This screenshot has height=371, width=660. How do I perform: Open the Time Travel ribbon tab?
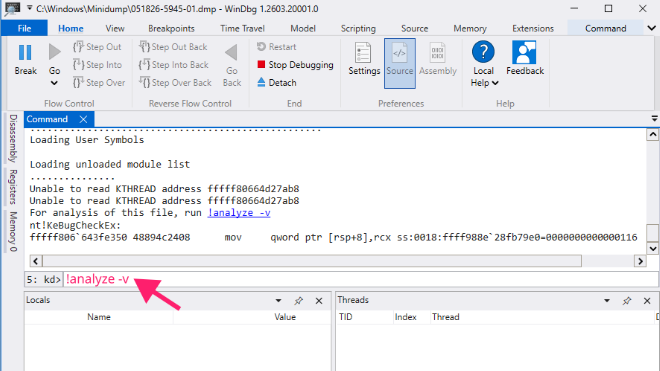(x=242, y=28)
